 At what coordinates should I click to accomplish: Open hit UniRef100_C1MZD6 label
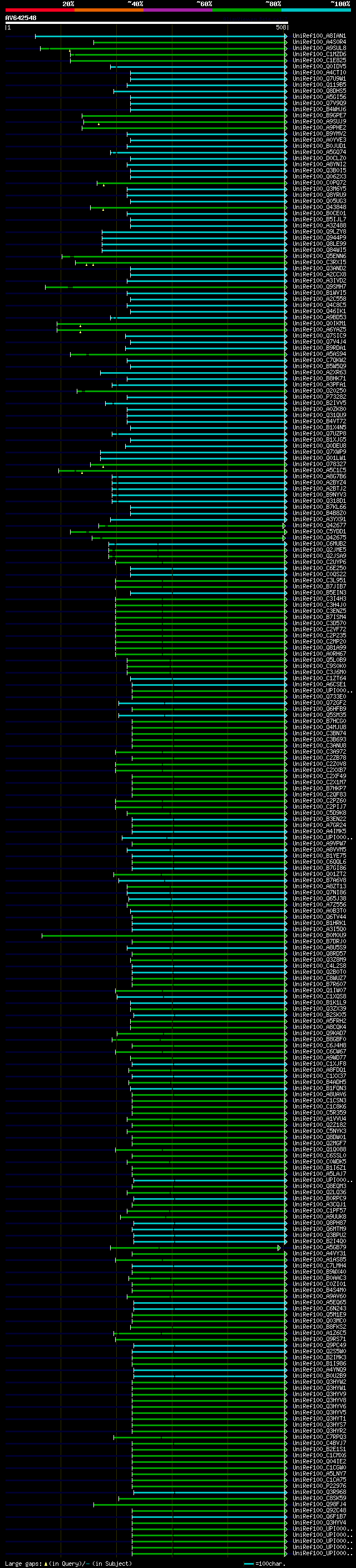(319, 54)
